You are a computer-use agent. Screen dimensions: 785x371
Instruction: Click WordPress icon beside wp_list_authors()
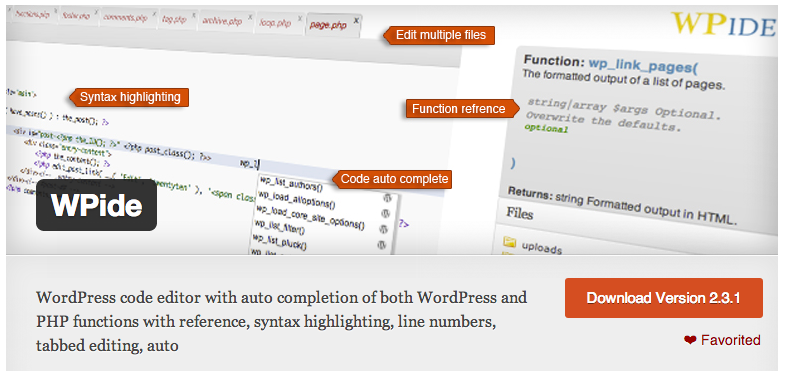click(387, 197)
